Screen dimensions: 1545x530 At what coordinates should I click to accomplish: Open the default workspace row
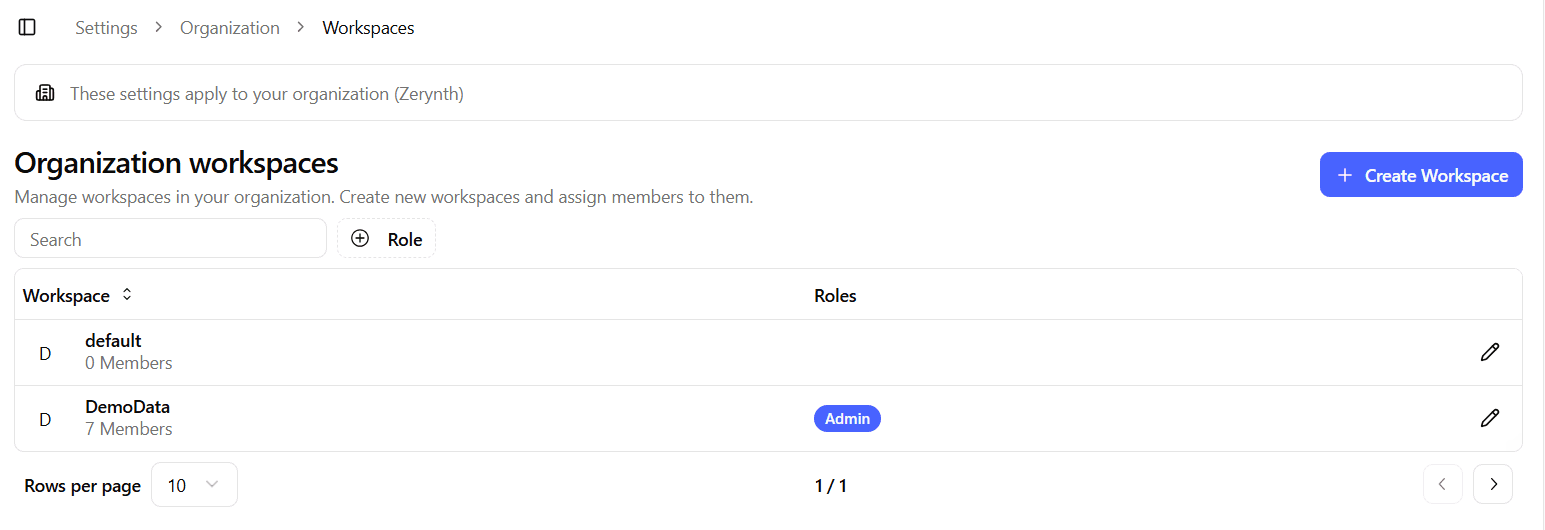pos(113,341)
